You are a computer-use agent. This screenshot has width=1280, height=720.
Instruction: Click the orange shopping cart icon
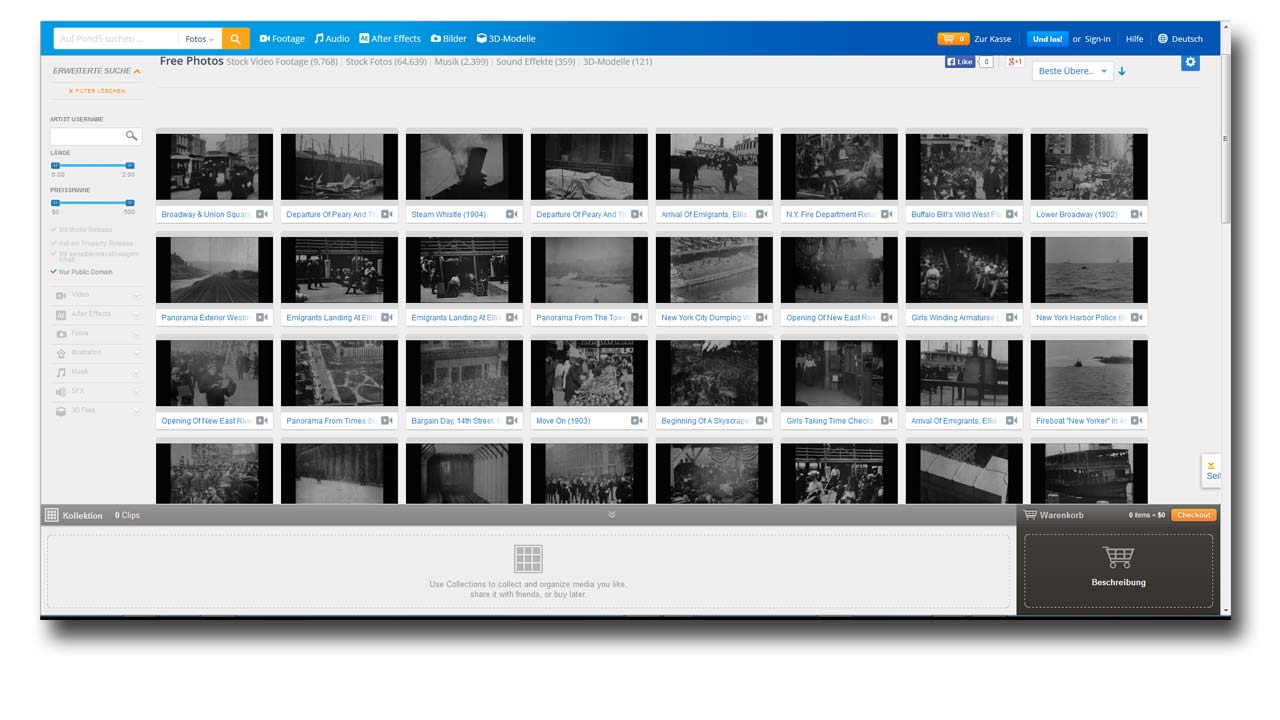[948, 39]
